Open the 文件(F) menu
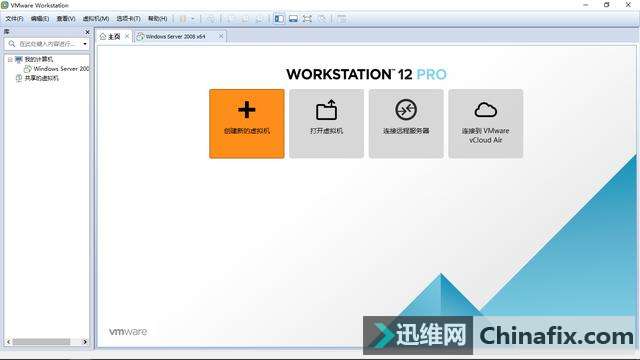This screenshot has width=640, height=360. click(14, 19)
